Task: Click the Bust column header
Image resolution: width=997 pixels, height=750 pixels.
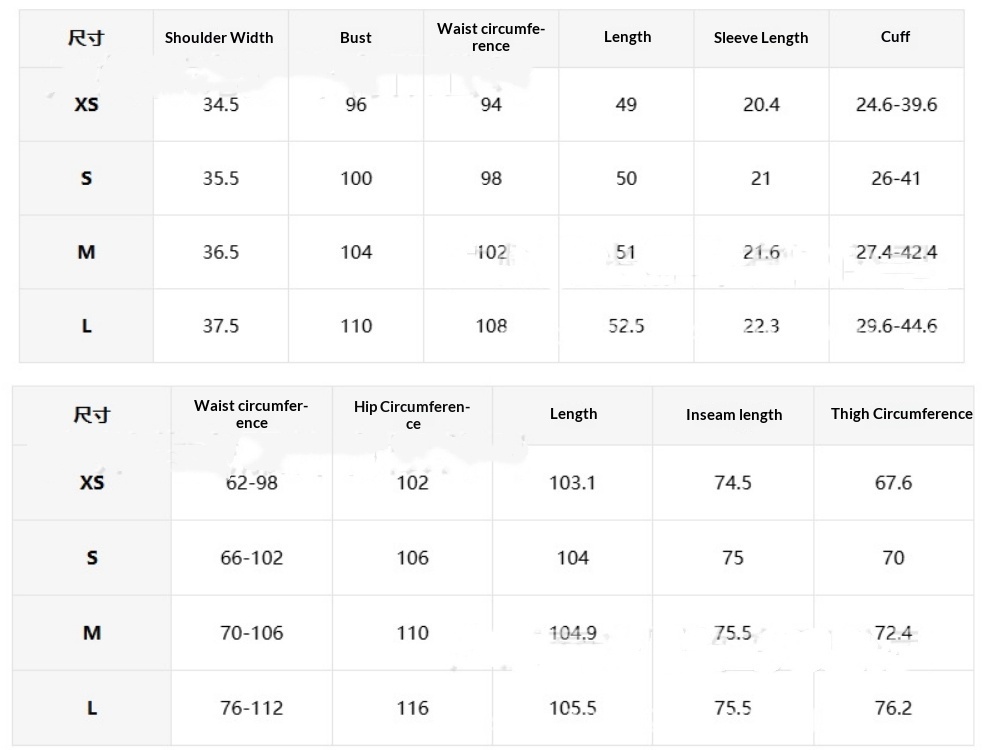Action: [355, 38]
